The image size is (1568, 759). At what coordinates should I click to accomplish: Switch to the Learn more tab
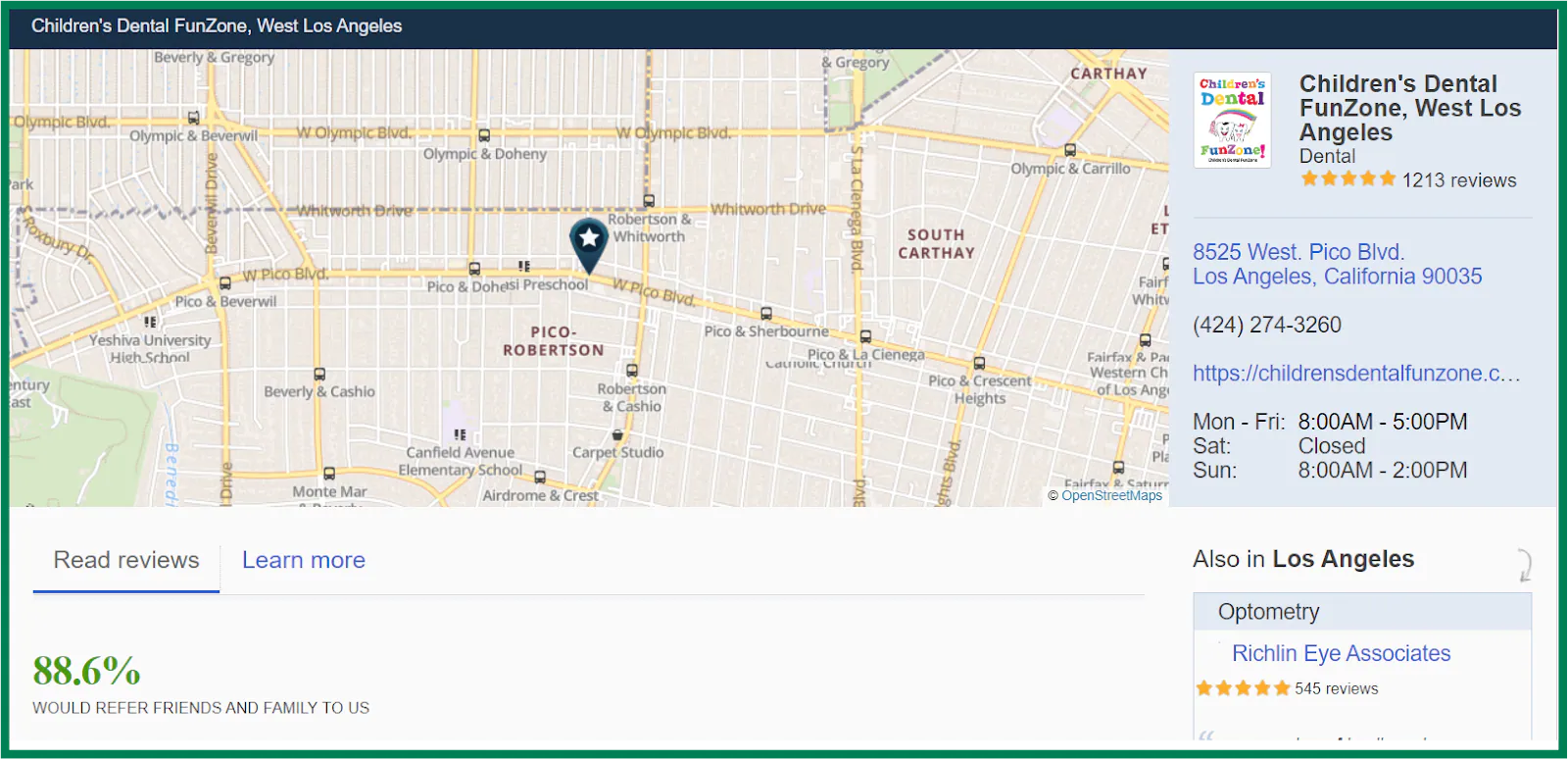tap(304, 560)
